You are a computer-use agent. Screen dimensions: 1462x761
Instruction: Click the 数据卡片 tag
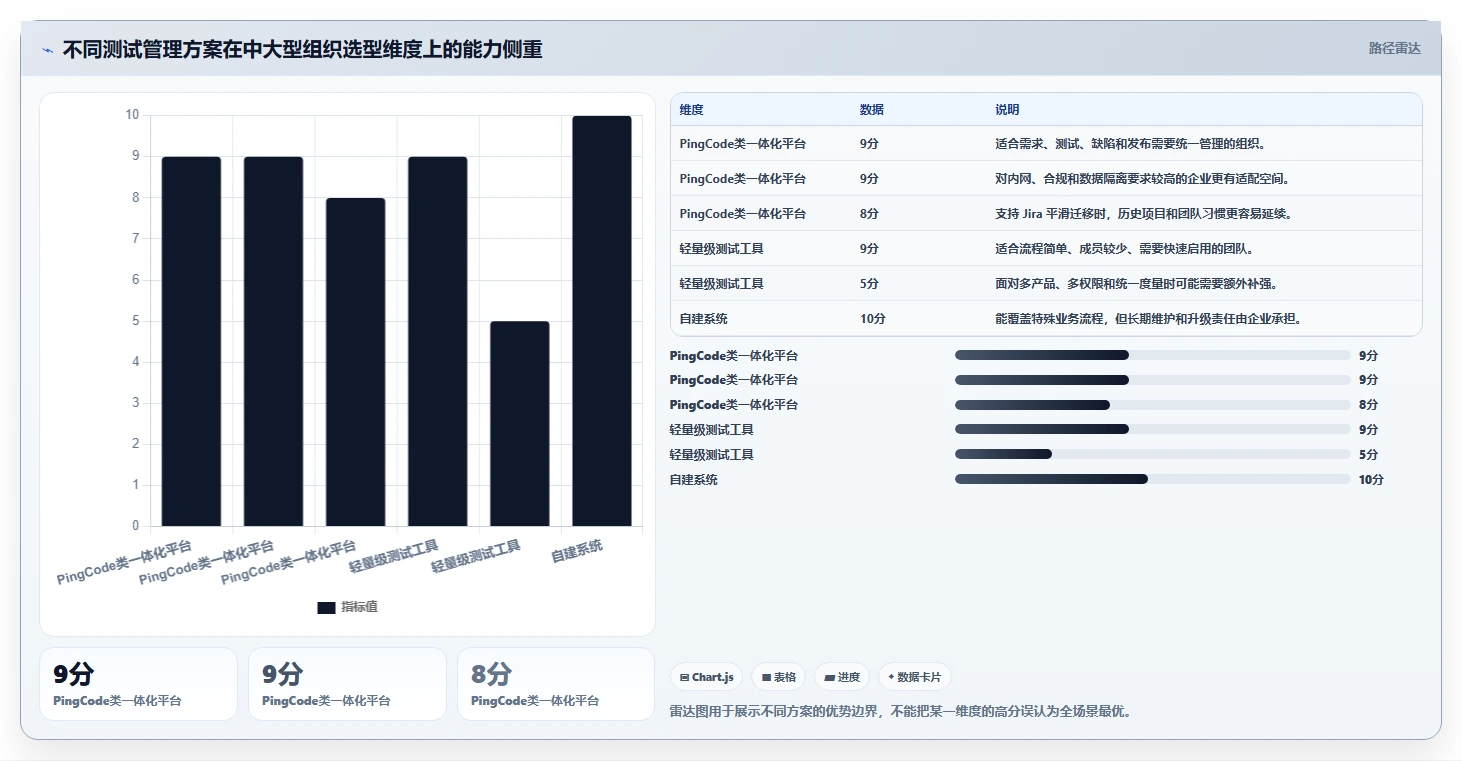coord(914,677)
